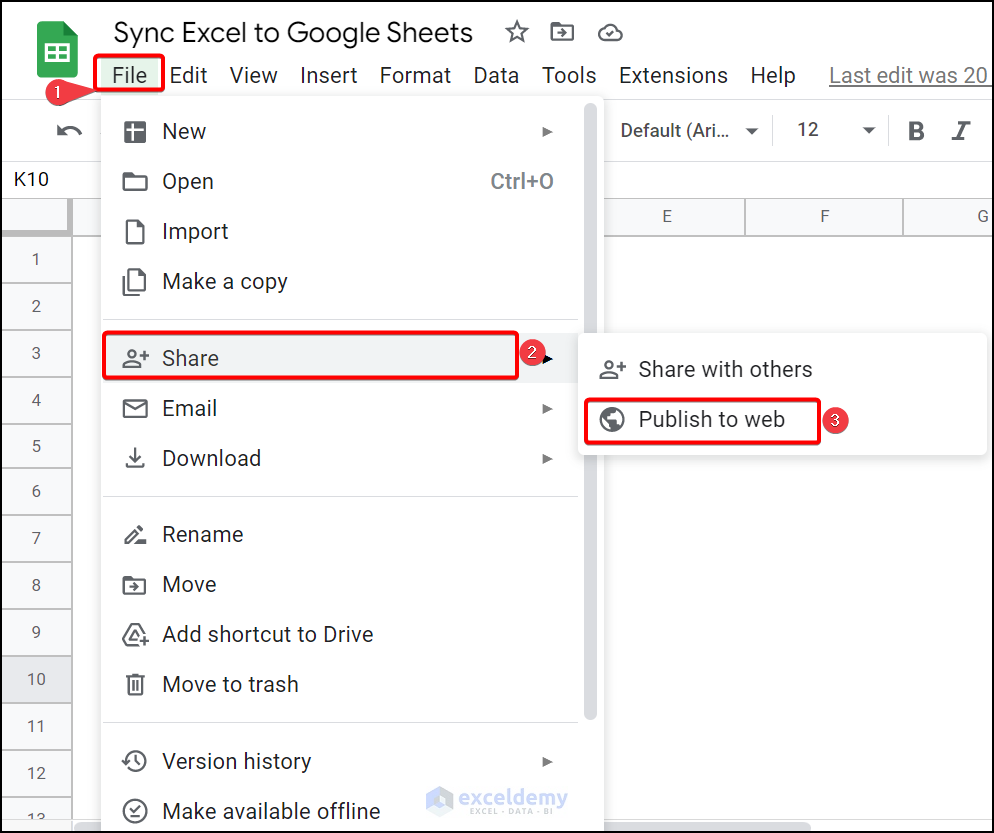This screenshot has width=994, height=833.
Task: Expand the Download submenu
Action: pos(547,459)
